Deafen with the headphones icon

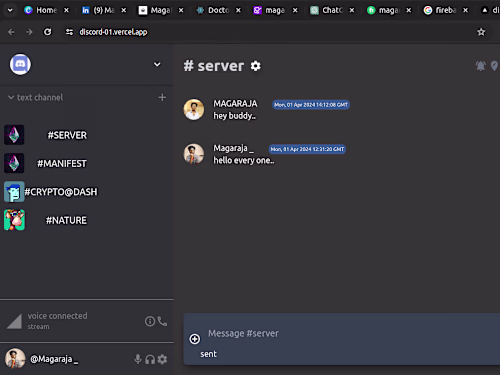150,359
